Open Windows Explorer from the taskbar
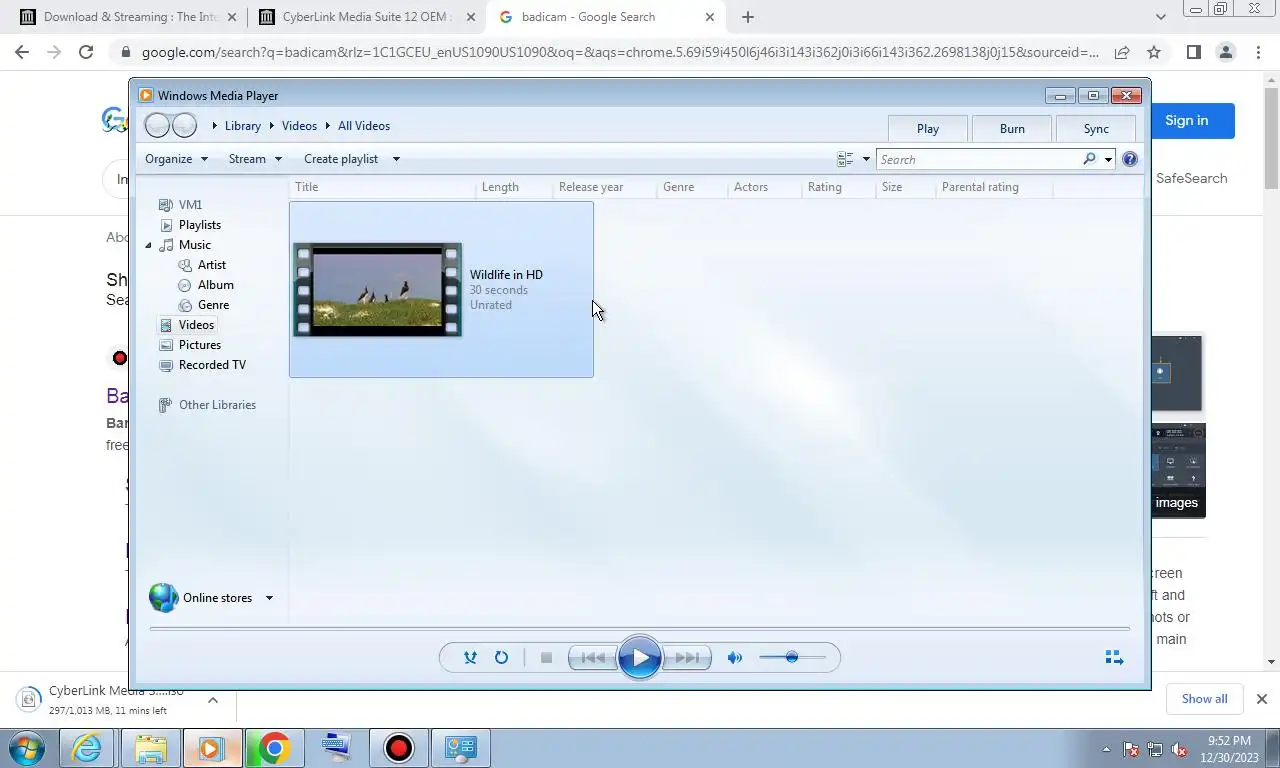The width and height of the screenshot is (1280, 768). click(150, 748)
